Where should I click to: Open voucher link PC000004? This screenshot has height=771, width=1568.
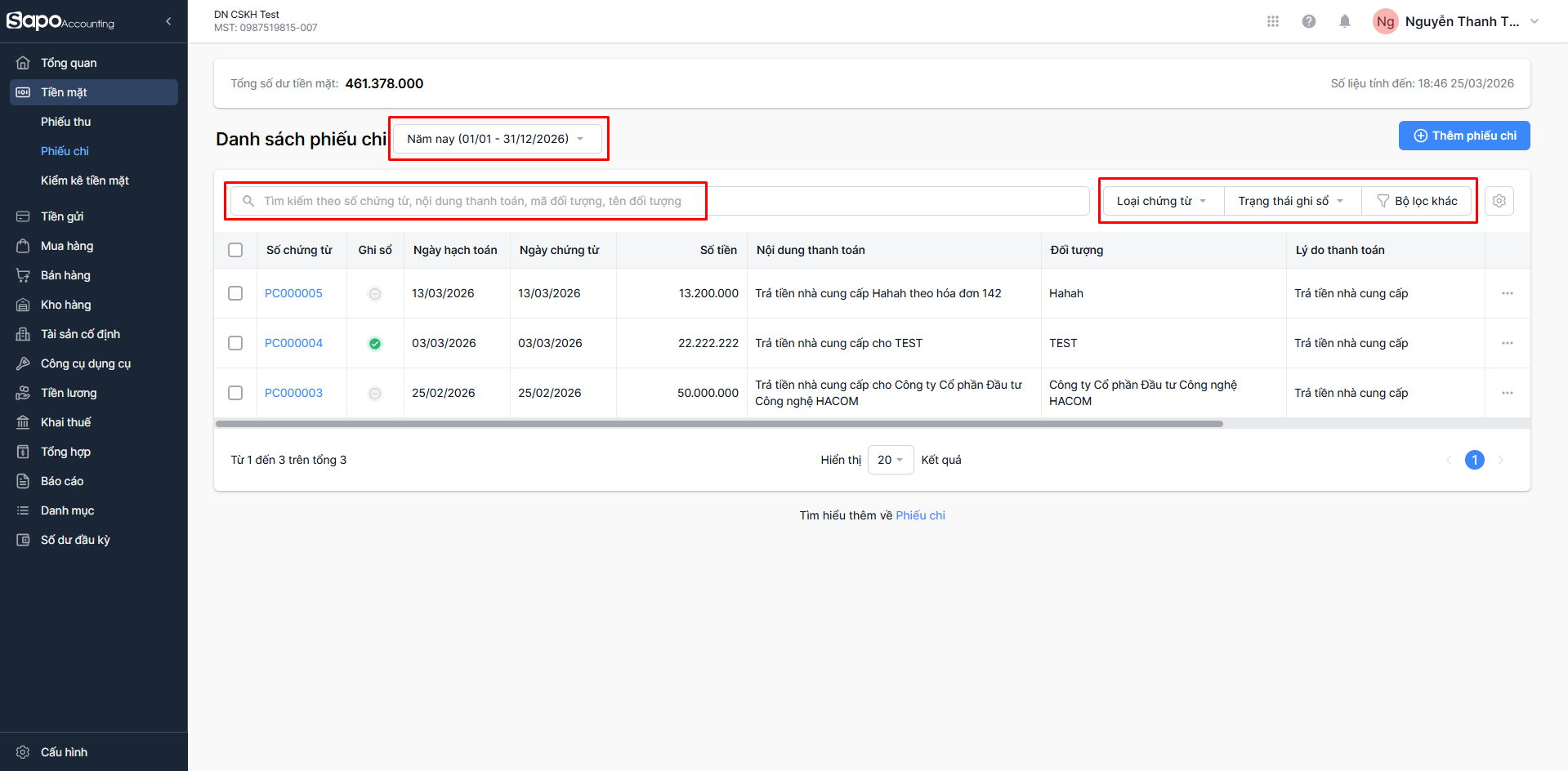[x=293, y=343]
